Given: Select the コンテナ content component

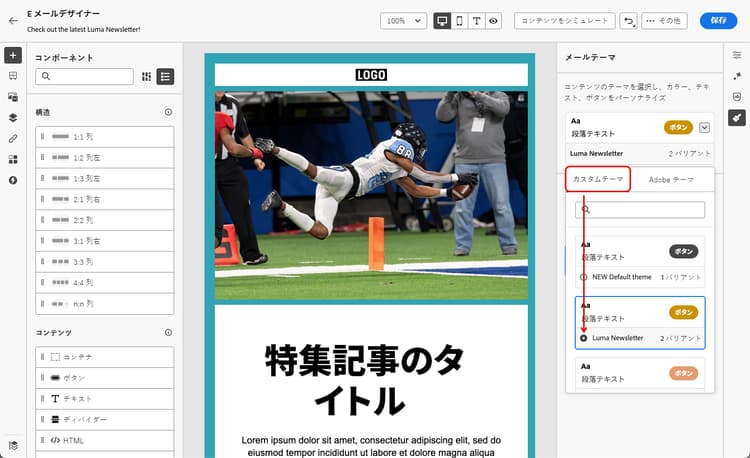Looking at the screenshot, I should tap(105, 357).
